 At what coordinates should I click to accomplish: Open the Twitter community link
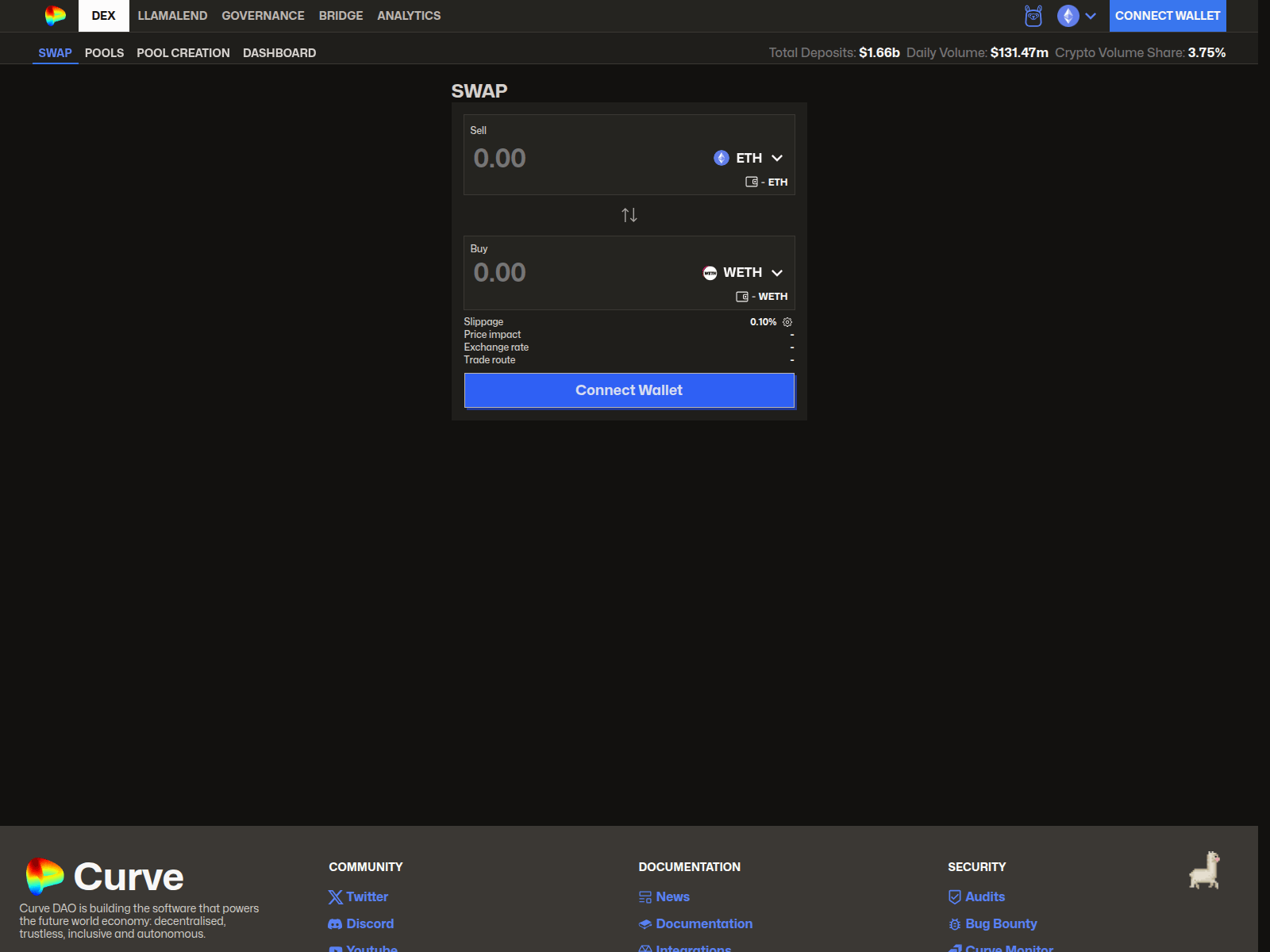pos(367,896)
